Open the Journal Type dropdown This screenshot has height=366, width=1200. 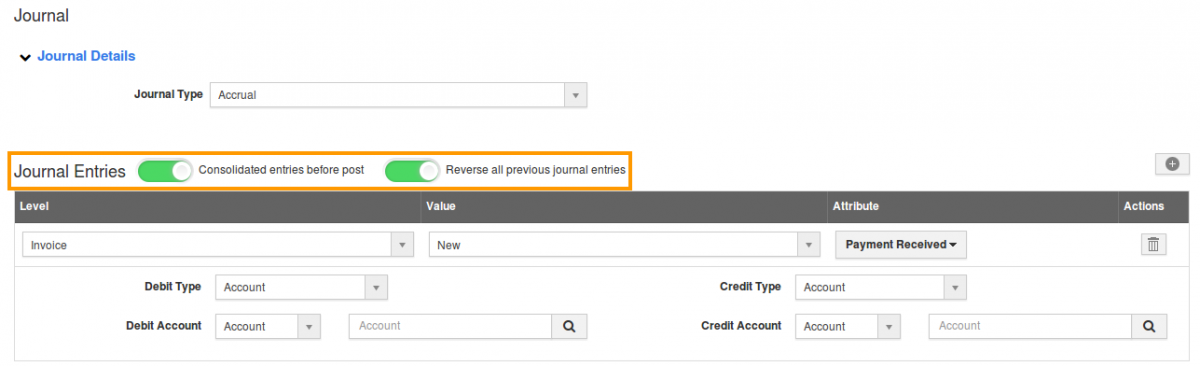(398, 95)
